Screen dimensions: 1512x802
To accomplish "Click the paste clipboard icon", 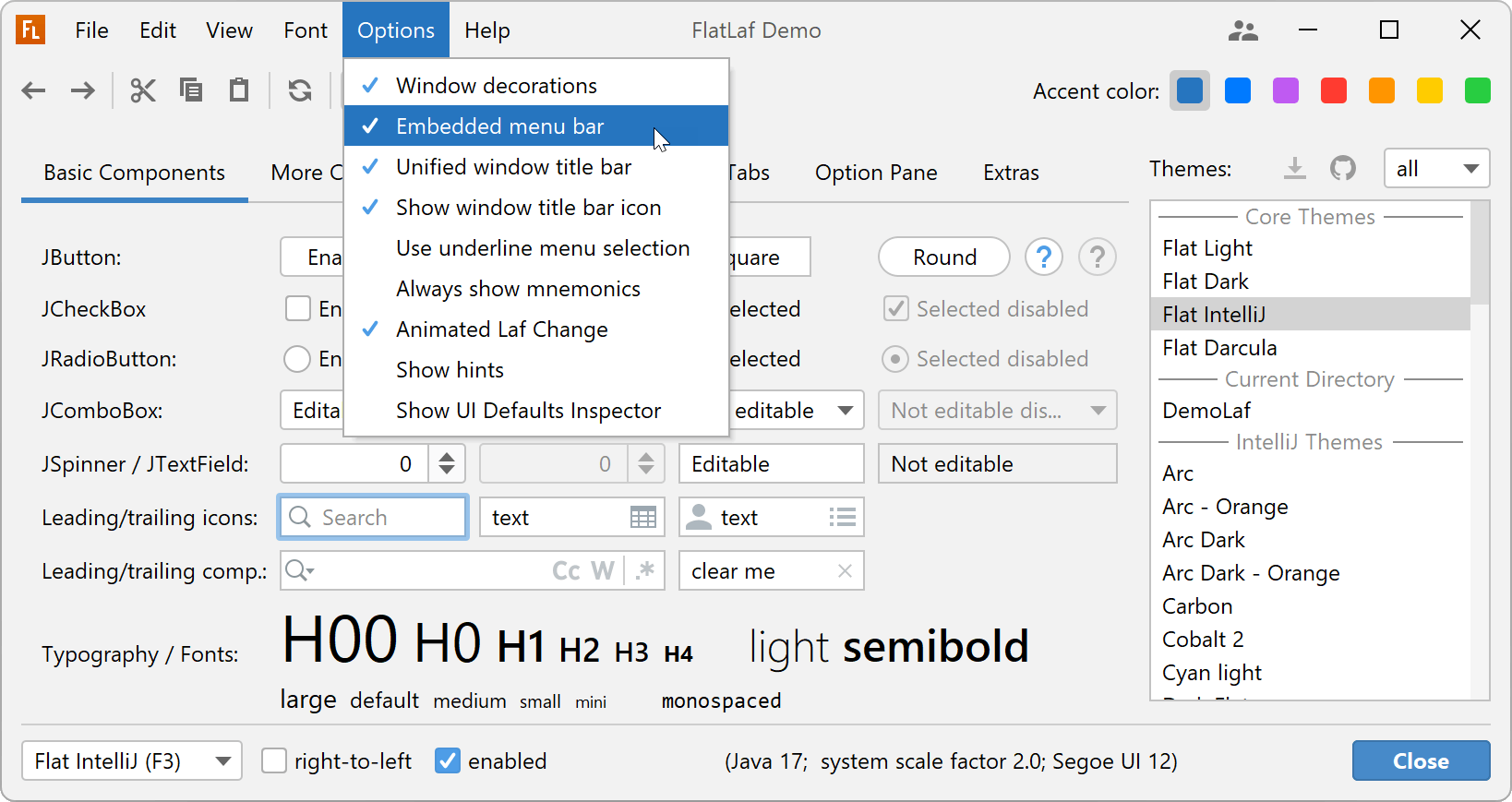I will (x=239, y=90).
